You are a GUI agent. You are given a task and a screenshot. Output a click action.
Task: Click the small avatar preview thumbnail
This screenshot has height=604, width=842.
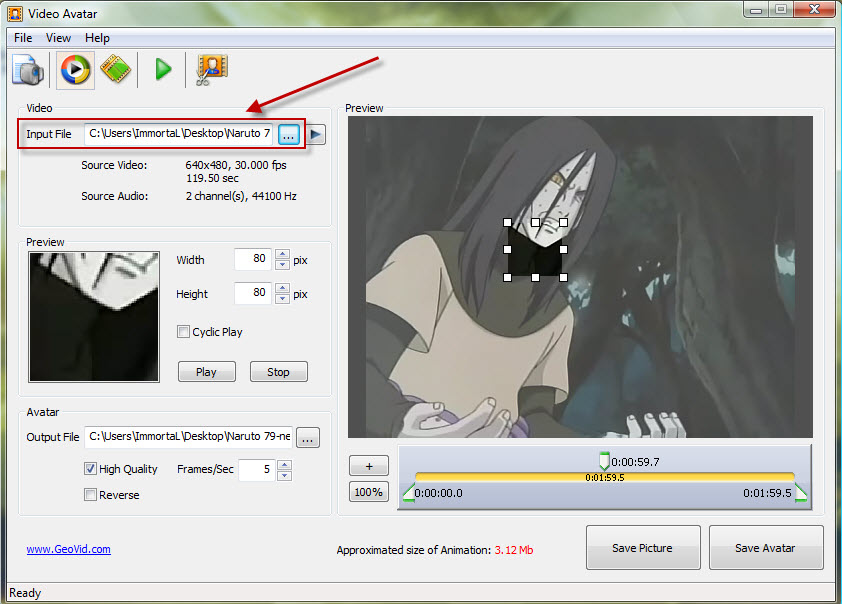[x=94, y=317]
